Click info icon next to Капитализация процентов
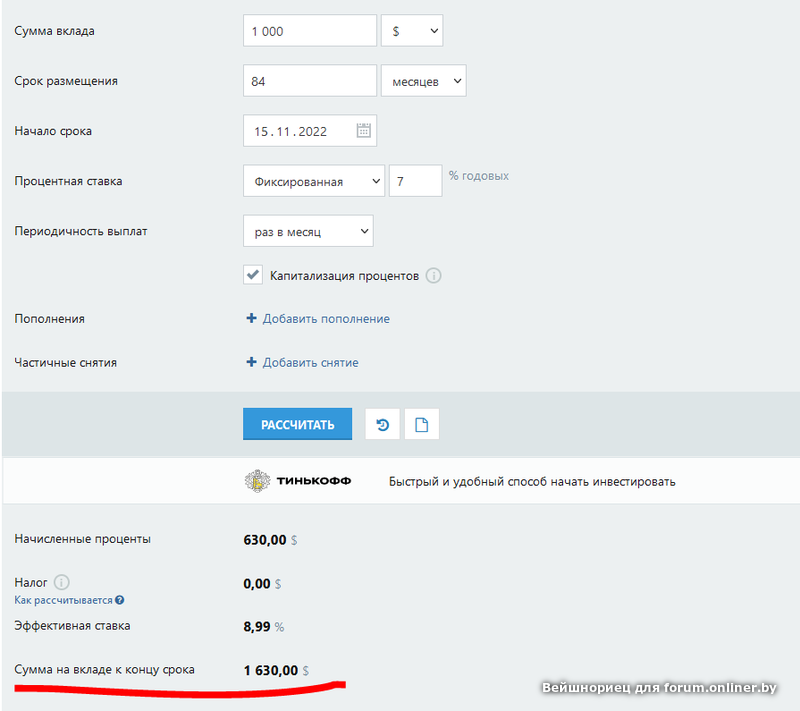This screenshot has height=711, width=800. (x=433, y=276)
